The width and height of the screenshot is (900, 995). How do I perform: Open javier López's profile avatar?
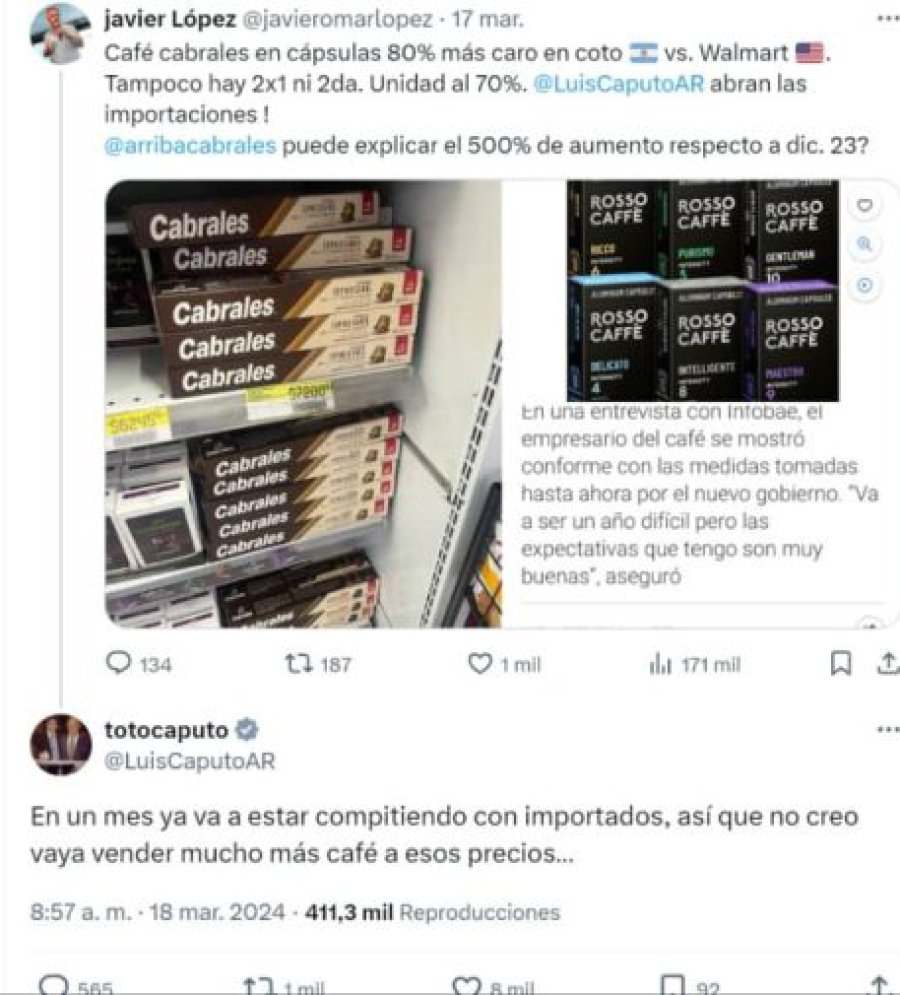pos(60,34)
